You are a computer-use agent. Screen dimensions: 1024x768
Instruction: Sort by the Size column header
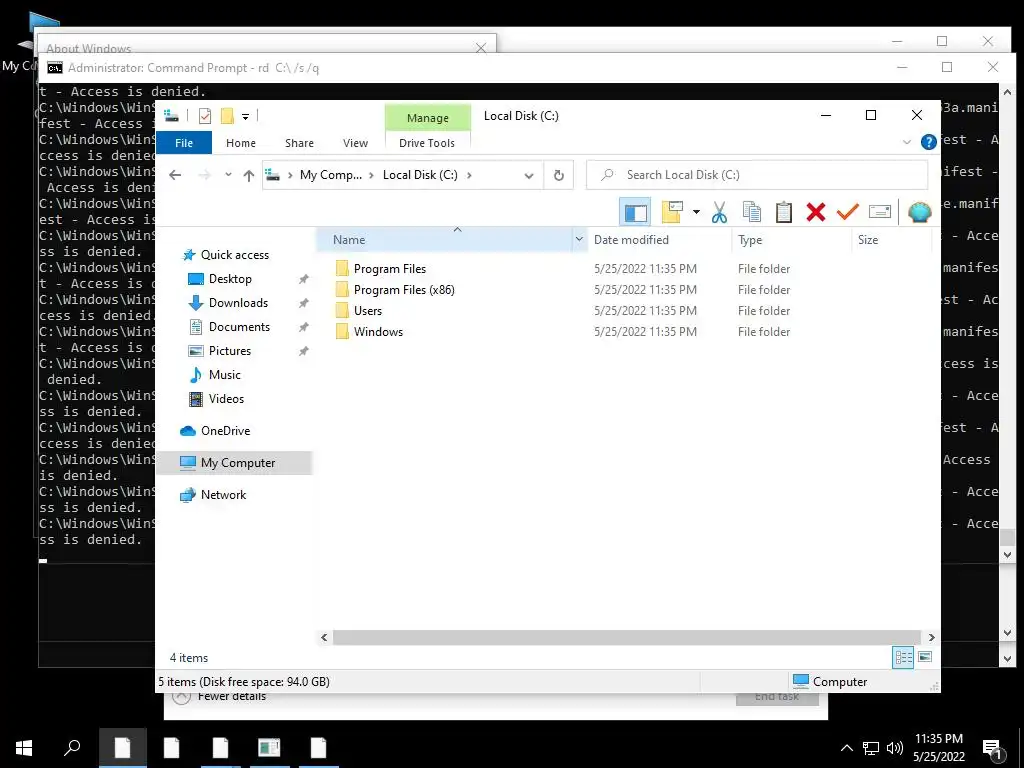pyautogui.click(x=892, y=240)
